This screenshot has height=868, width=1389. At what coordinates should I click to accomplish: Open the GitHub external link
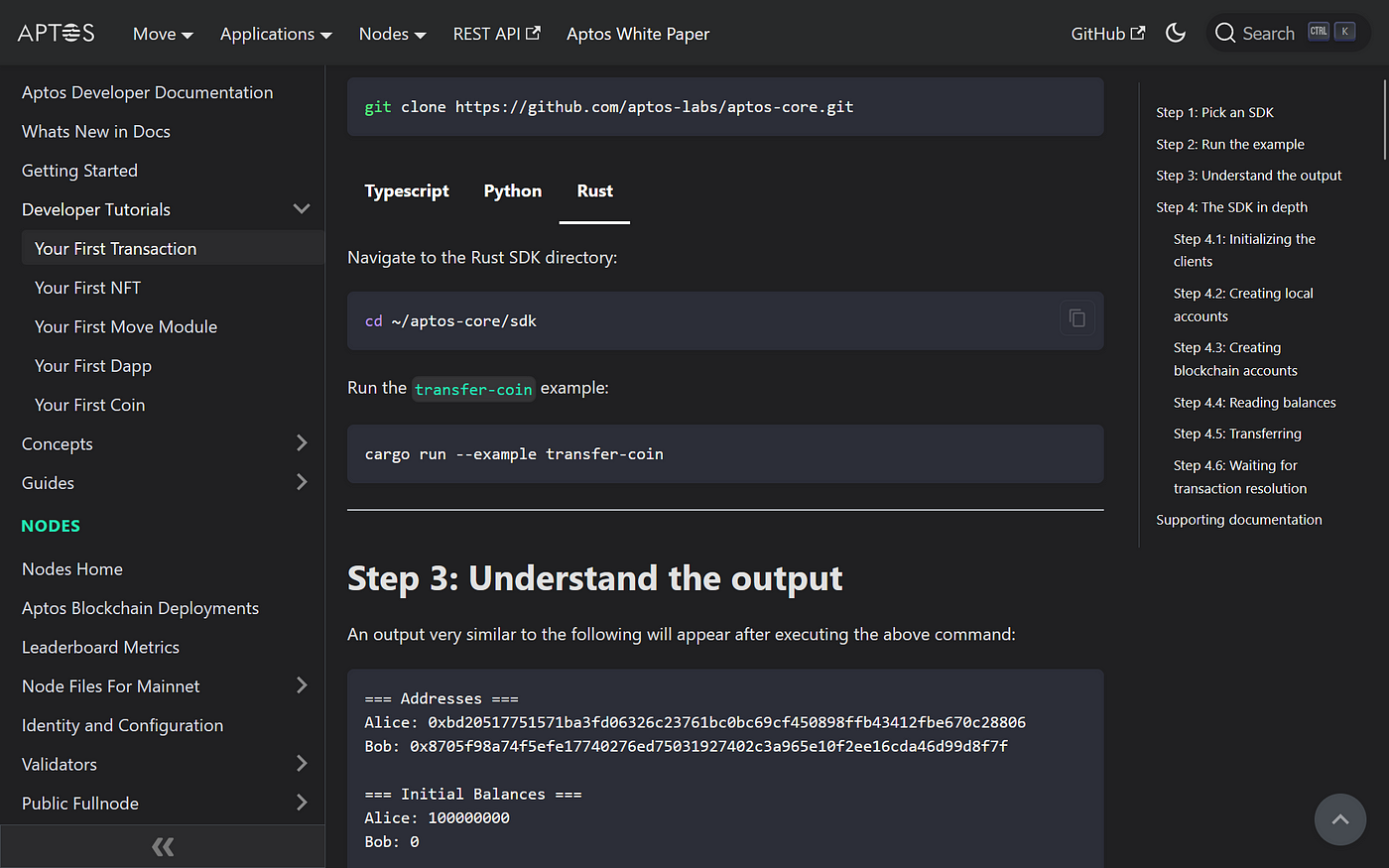pos(1108,34)
